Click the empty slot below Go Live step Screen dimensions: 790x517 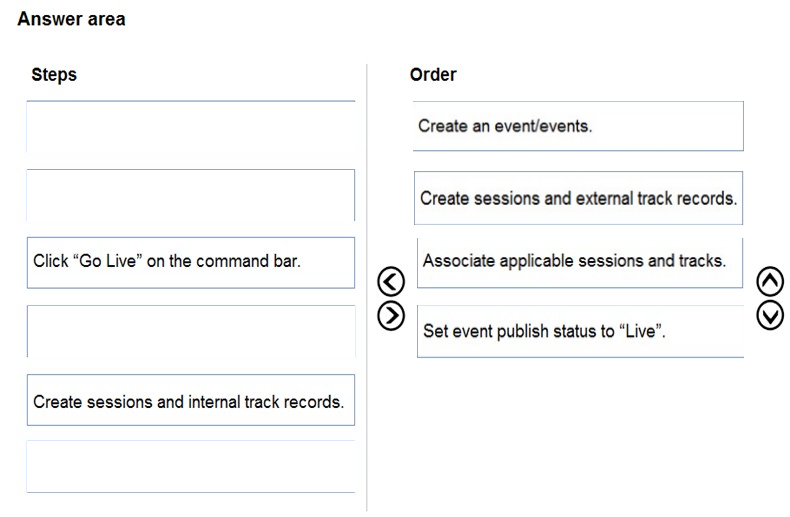pyautogui.click(x=191, y=331)
